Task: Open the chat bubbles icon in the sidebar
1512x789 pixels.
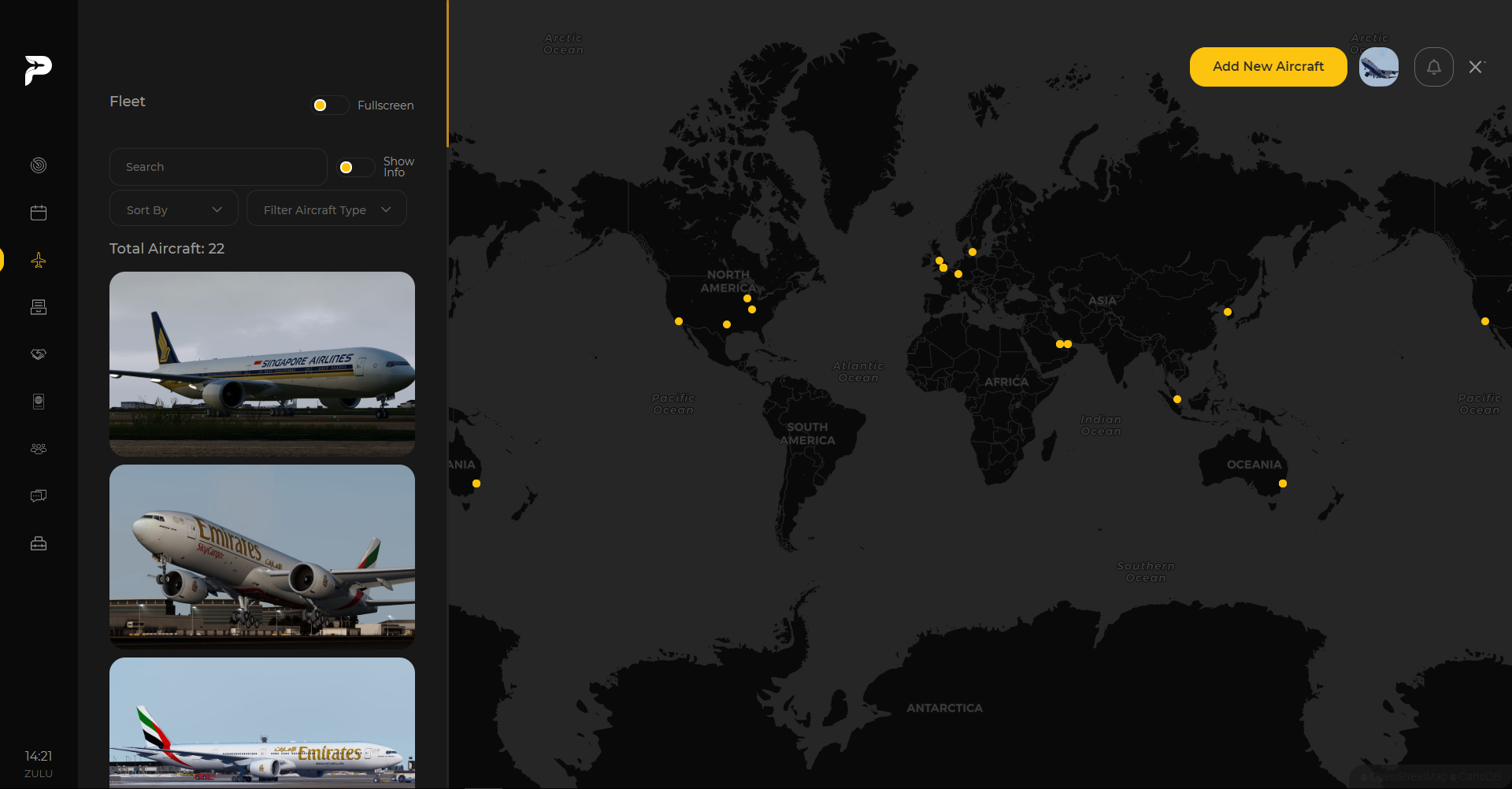Action: (39, 496)
